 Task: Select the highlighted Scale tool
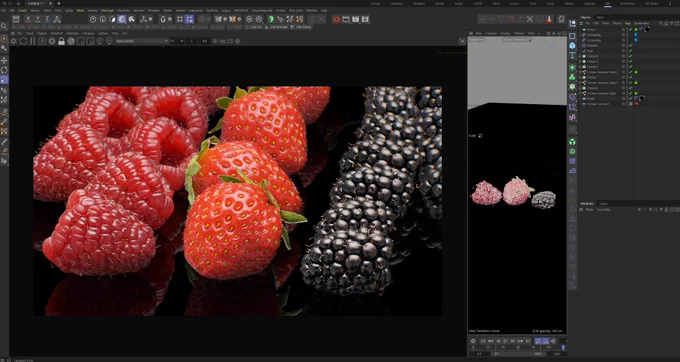[x=4, y=79]
